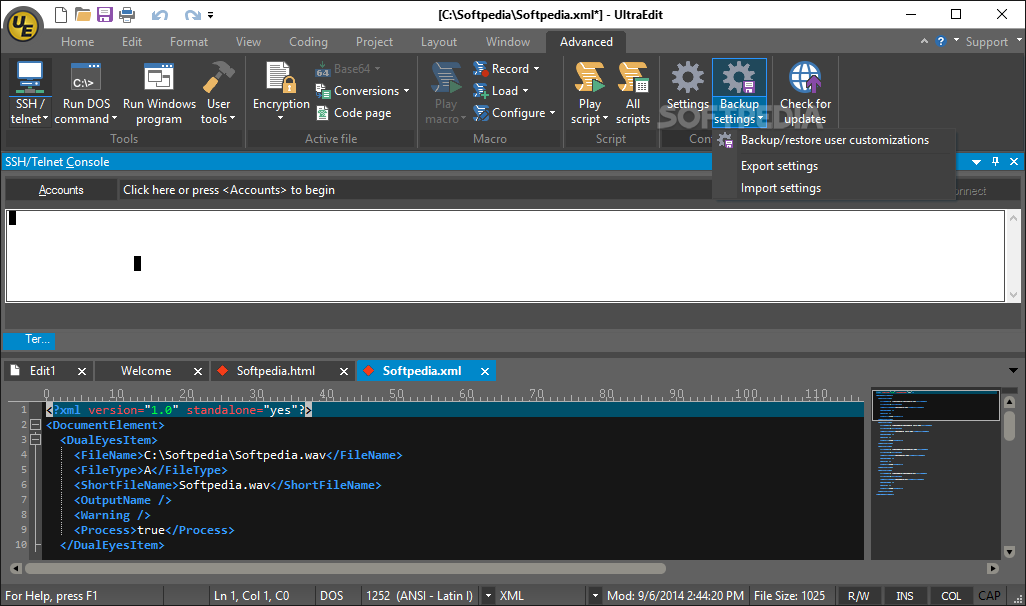Click the blue help question mark icon
The image size is (1026, 606).
(x=940, y=41)
